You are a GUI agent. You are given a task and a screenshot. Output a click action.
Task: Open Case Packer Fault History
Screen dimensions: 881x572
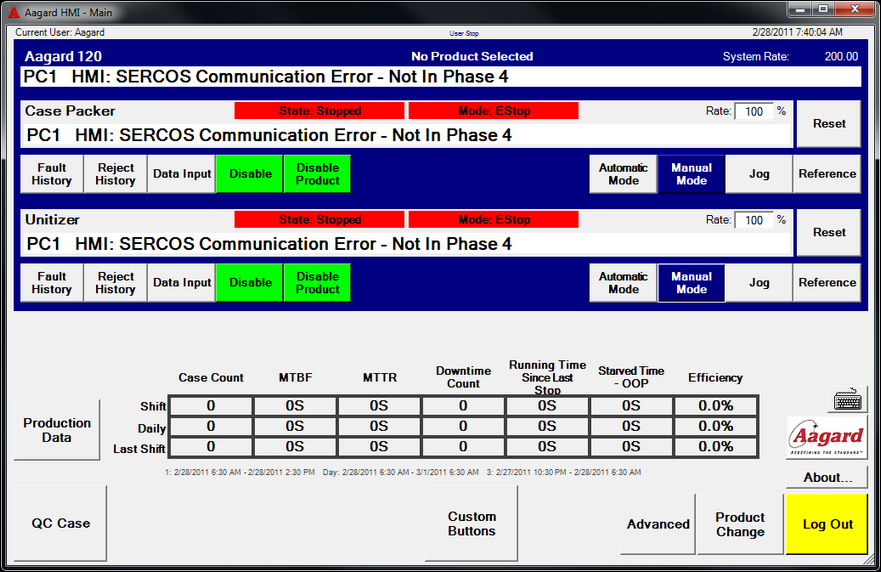pos(52,174)
